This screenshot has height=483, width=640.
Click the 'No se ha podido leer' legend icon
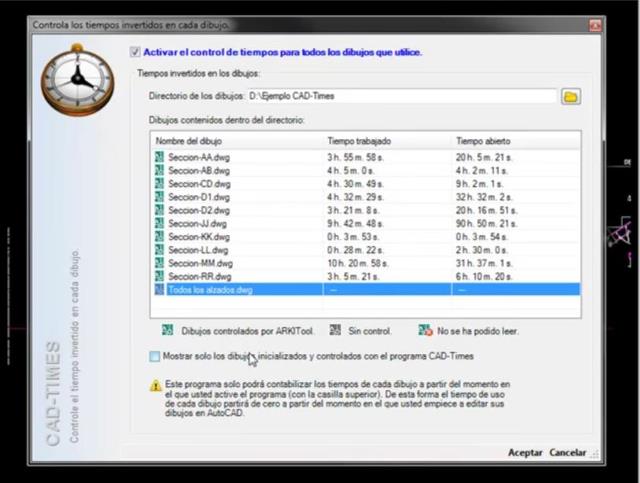pyautogui.click(x=425, y=330)
